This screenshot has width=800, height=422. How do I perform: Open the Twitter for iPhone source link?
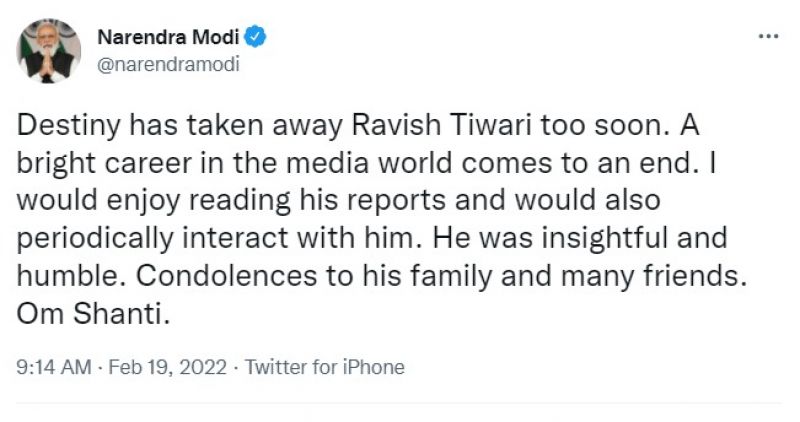coord(324,367)
